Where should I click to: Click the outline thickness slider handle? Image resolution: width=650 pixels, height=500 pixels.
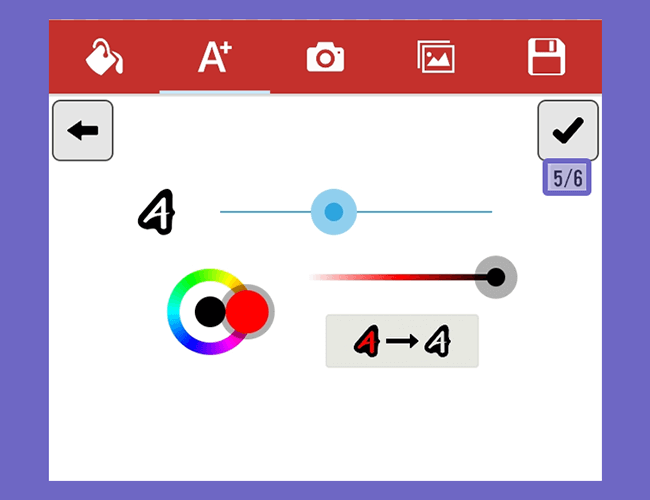pos(334,212)
